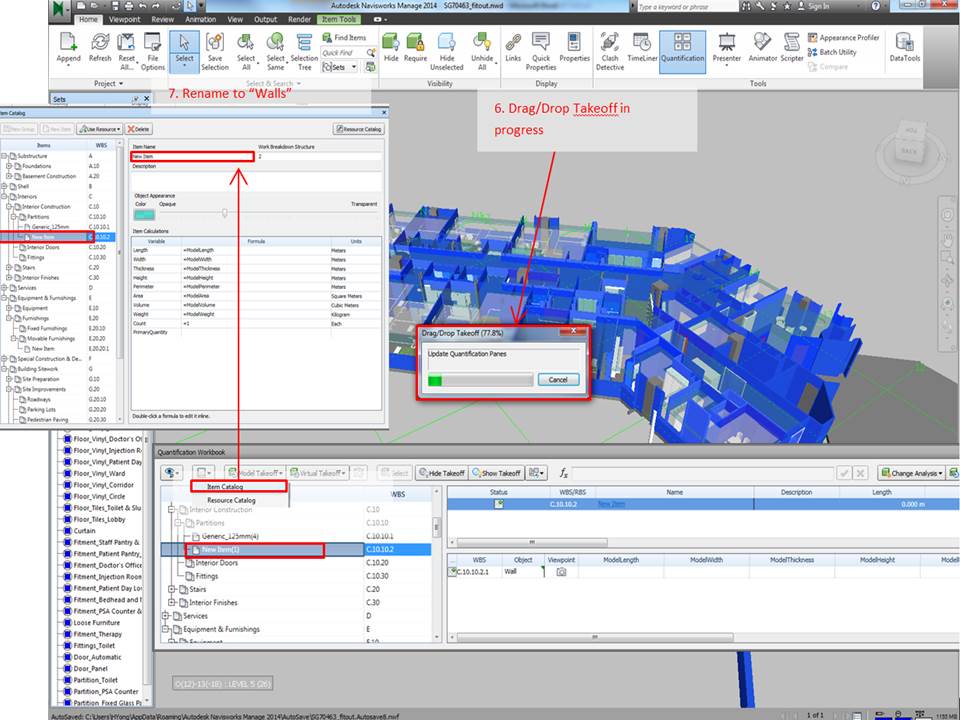Click the Resource Catalog button in Item Catalog
960x720 pixels.
click(x=359, y=129)
